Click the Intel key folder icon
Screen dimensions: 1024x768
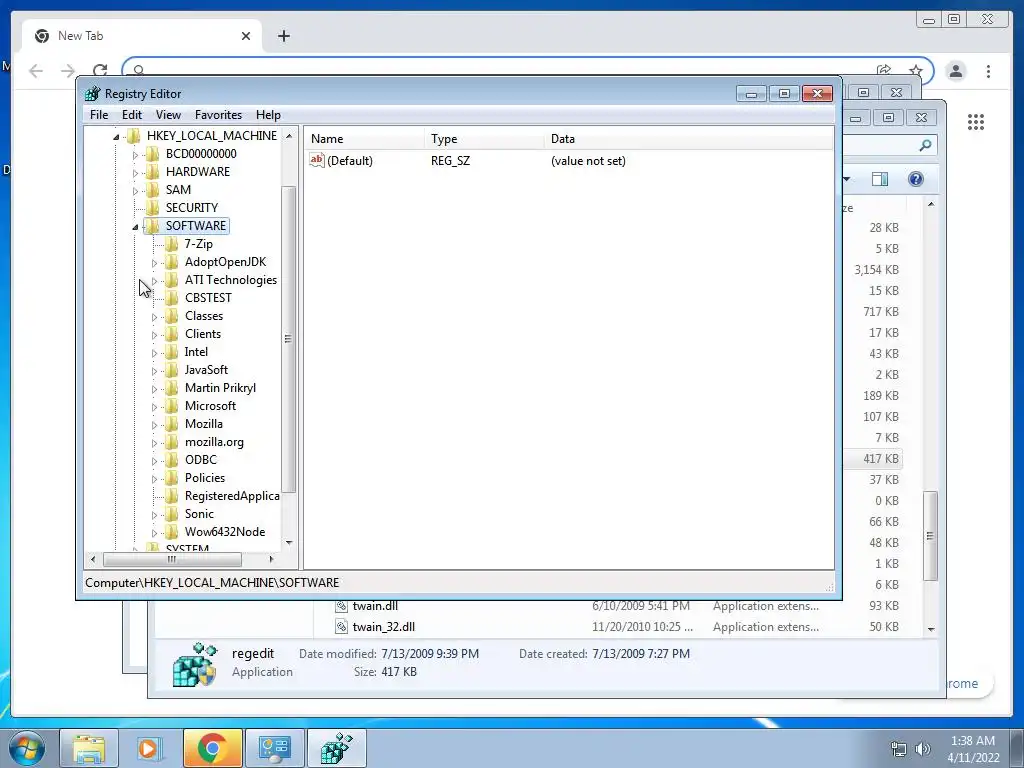[x=172, y=352]
